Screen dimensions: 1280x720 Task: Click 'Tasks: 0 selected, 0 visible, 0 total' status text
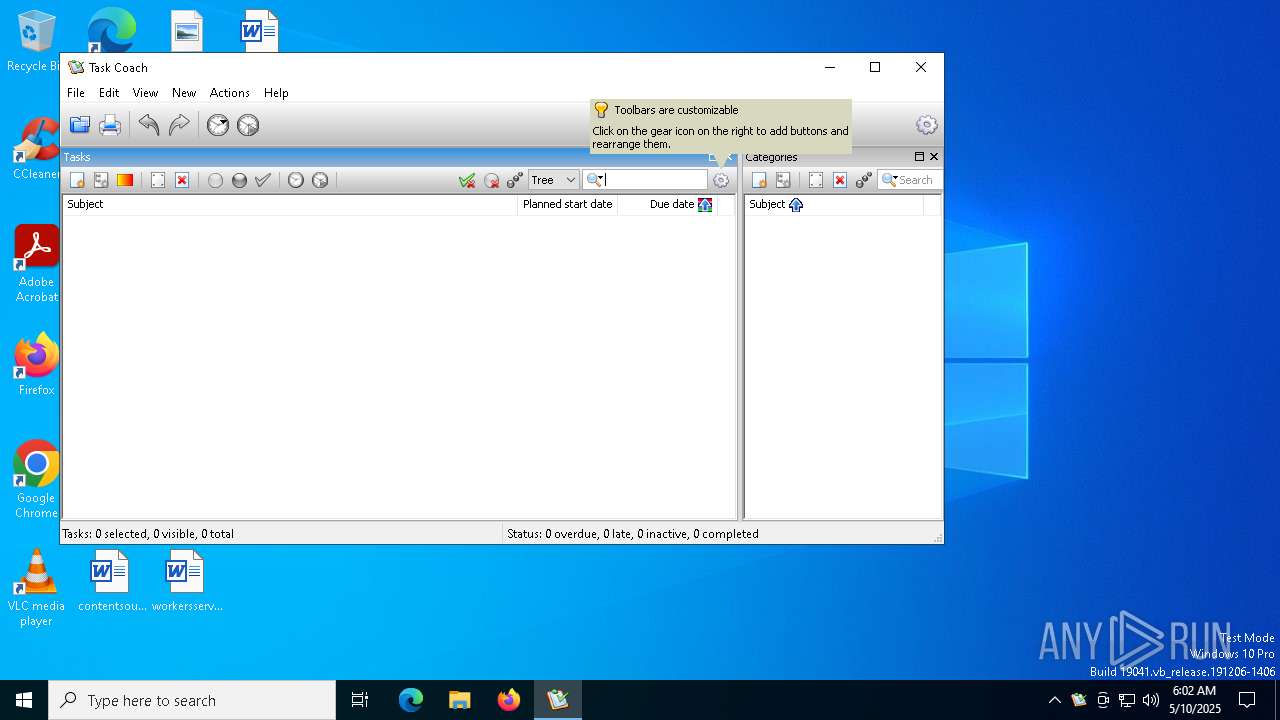(x=148, y=534)
